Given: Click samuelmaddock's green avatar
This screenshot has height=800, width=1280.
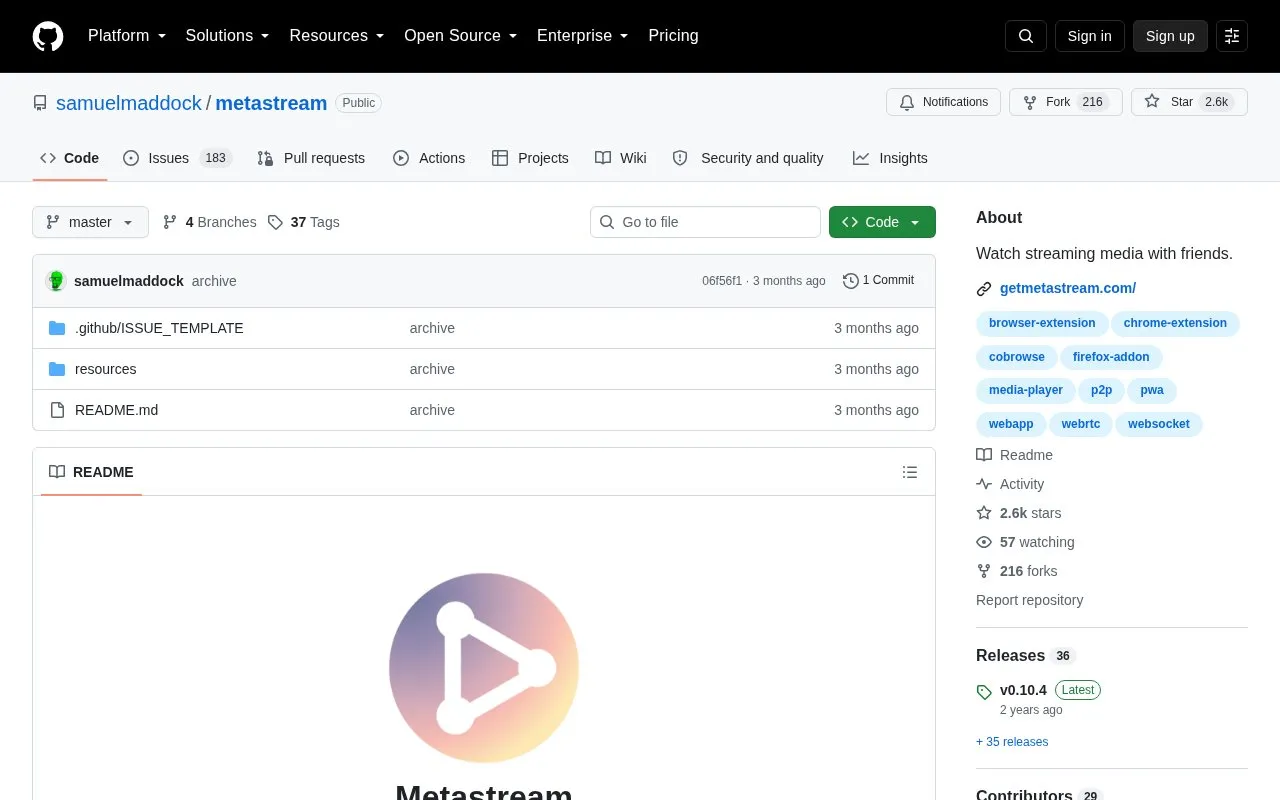Looking at the screenshot, I should click(56, 281).
